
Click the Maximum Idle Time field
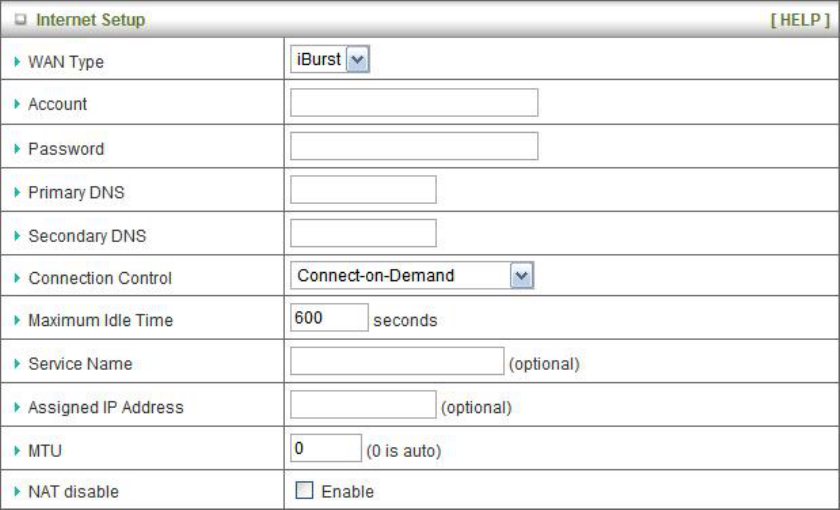coord(328,318)
